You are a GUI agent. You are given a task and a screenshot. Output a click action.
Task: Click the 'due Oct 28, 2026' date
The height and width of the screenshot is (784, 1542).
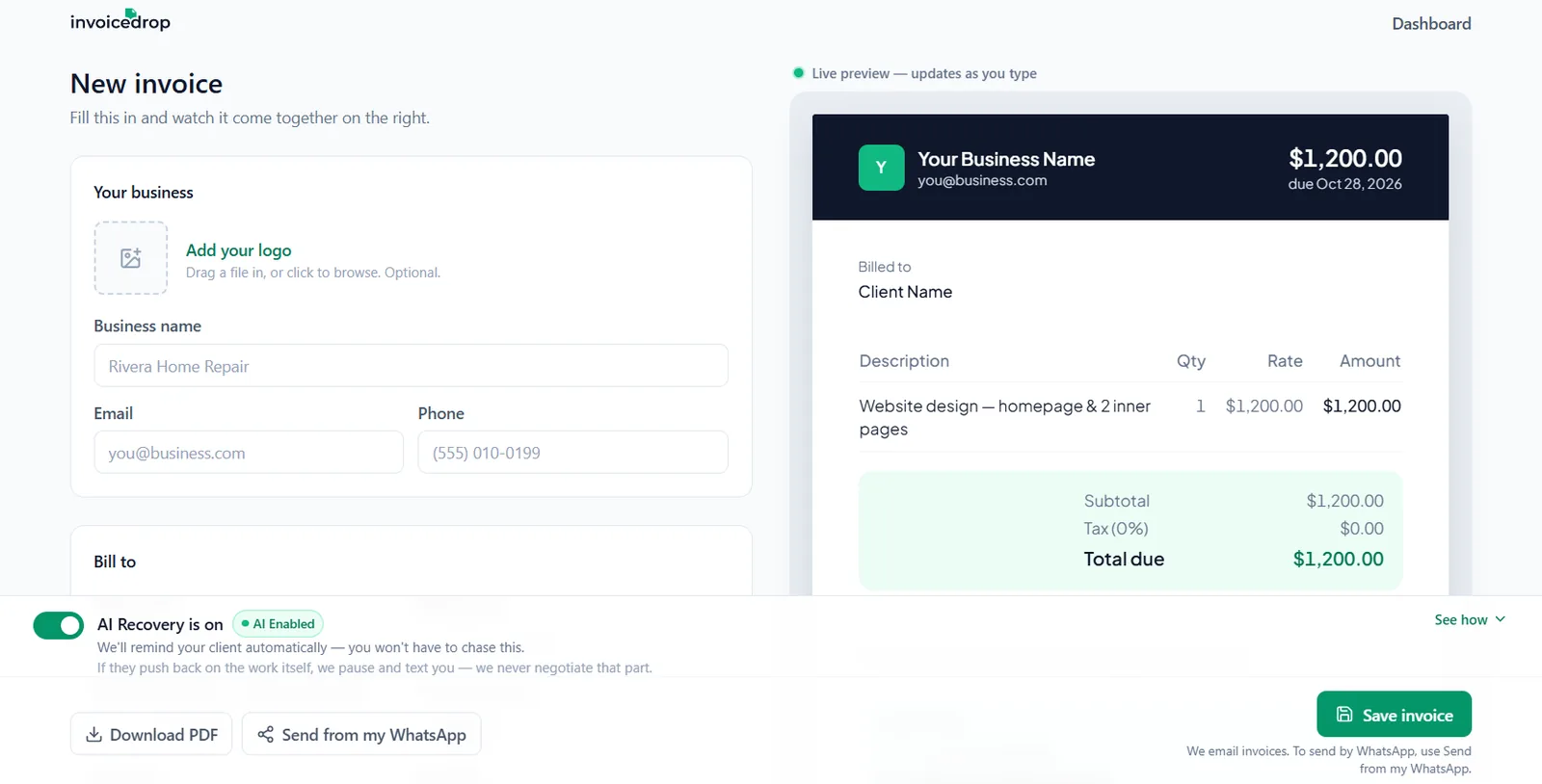(x=1345, y=184)
